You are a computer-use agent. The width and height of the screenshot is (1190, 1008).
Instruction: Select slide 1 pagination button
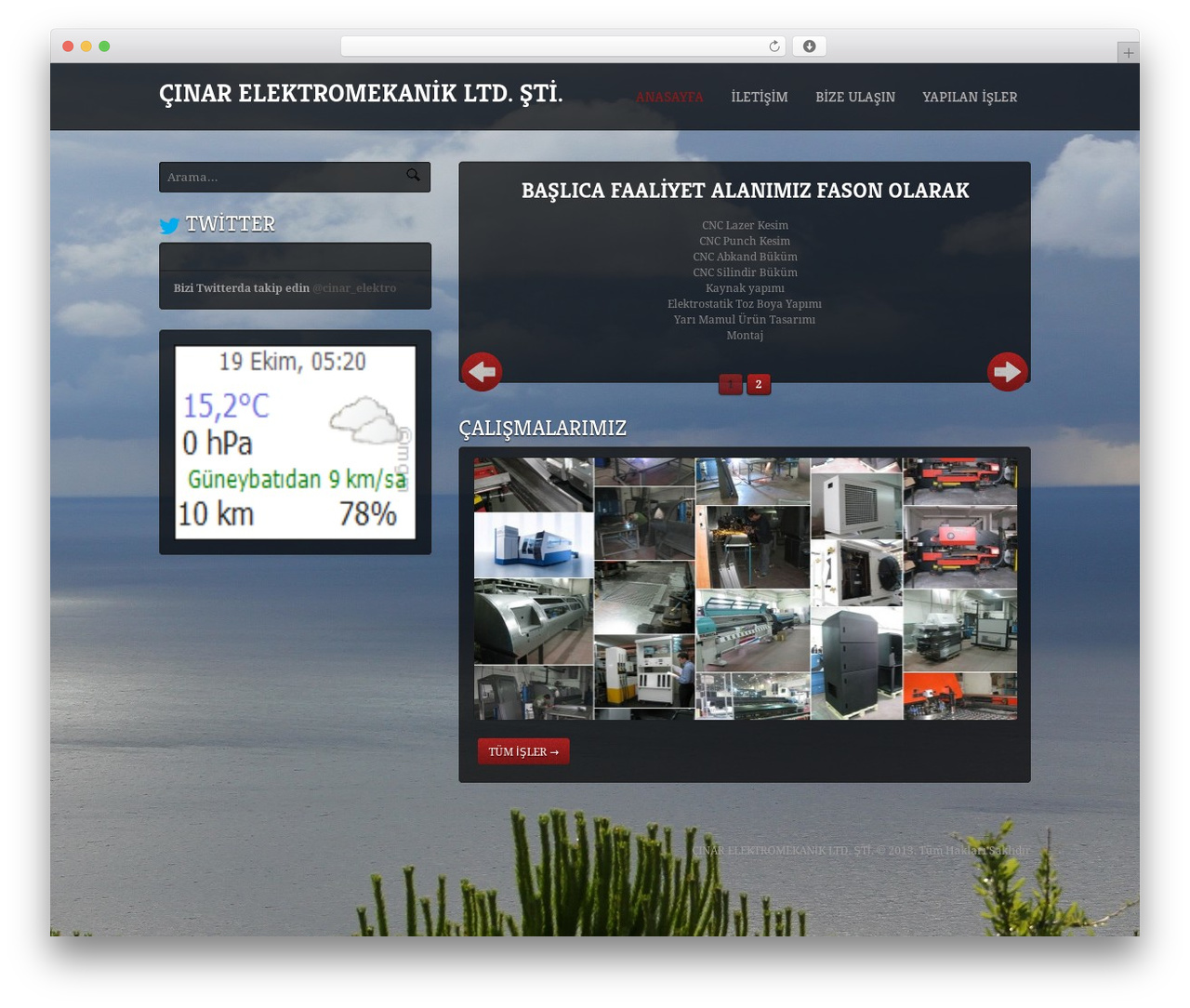pyautogui.click(x=731, y=384)
